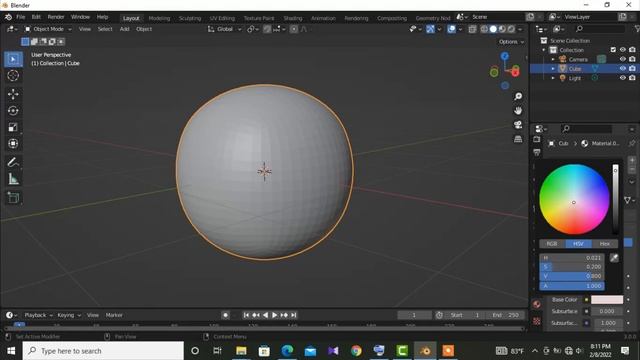Disable Collection render camera icon
Screen dimensions: 640x360
[632, 50]
